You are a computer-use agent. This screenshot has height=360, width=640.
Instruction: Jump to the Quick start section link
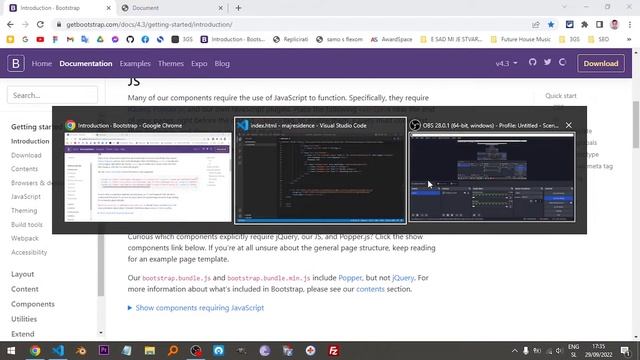click(561, 96)
